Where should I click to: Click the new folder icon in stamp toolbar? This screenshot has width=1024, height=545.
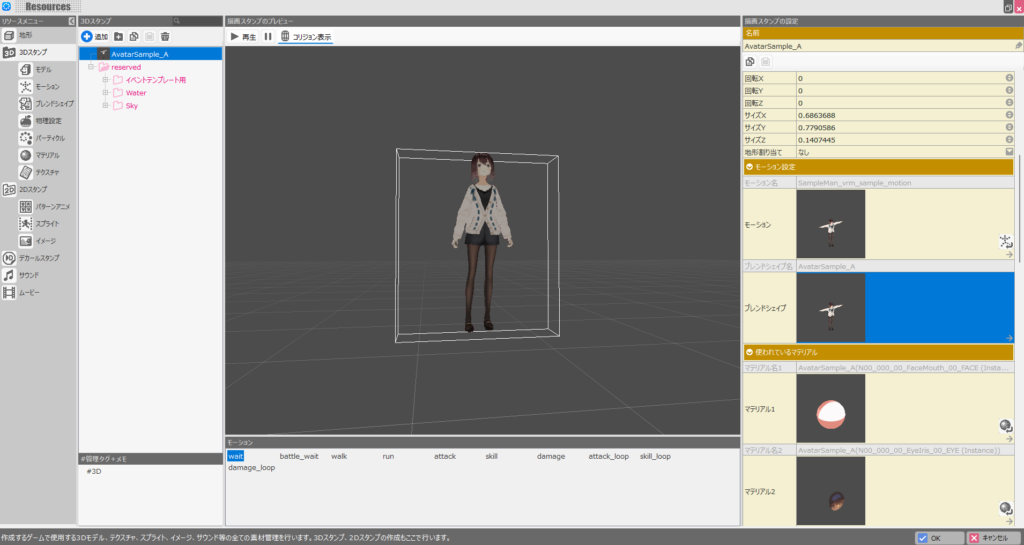tap(119, 36)
